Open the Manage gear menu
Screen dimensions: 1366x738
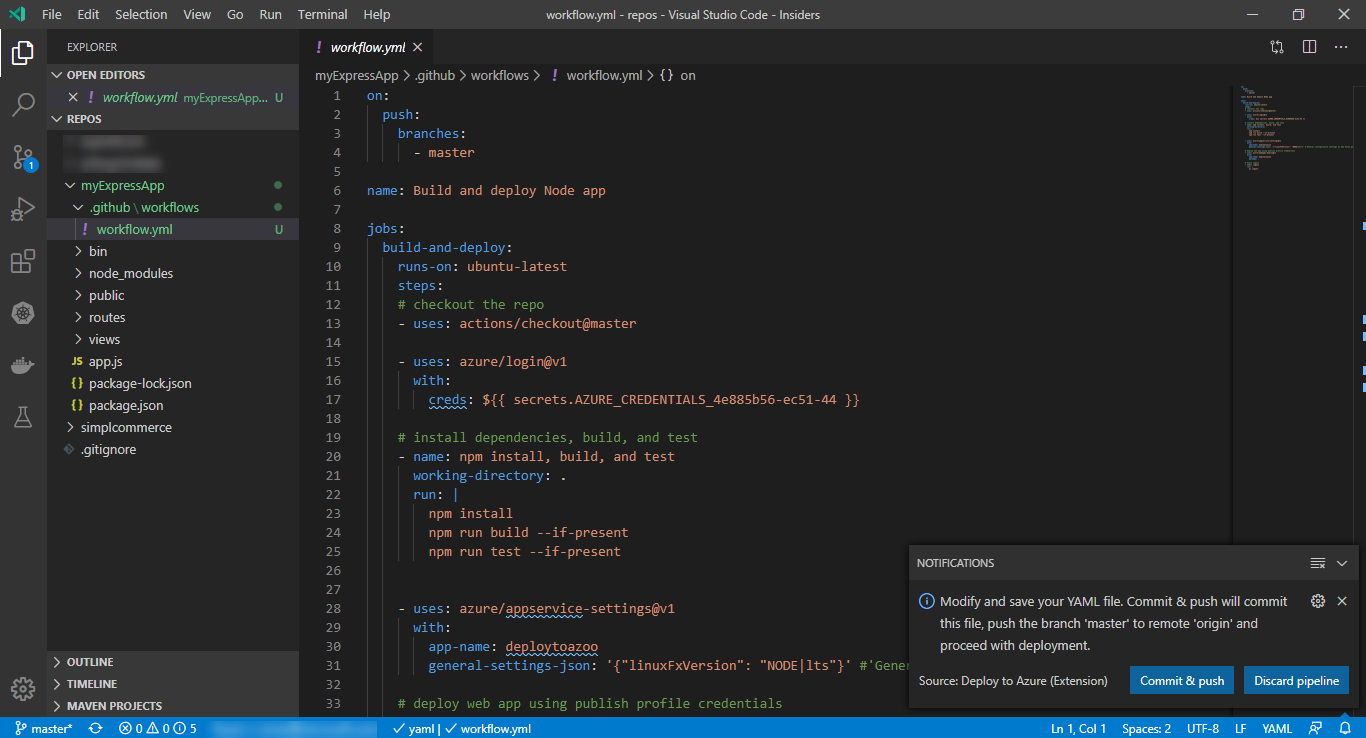[23, 689]
